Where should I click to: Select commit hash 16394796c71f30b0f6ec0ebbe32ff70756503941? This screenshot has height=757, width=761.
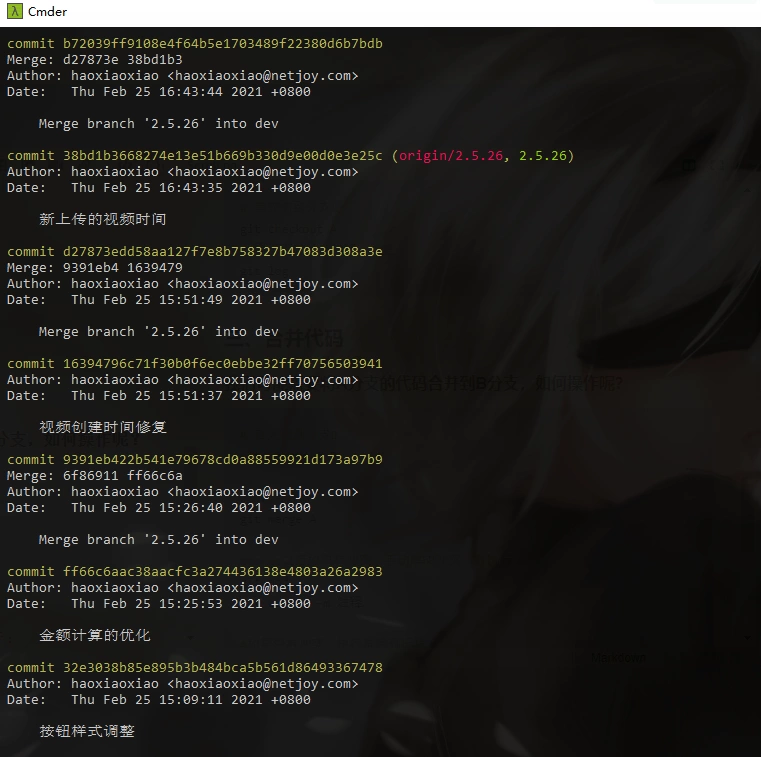tap(223, 364)
